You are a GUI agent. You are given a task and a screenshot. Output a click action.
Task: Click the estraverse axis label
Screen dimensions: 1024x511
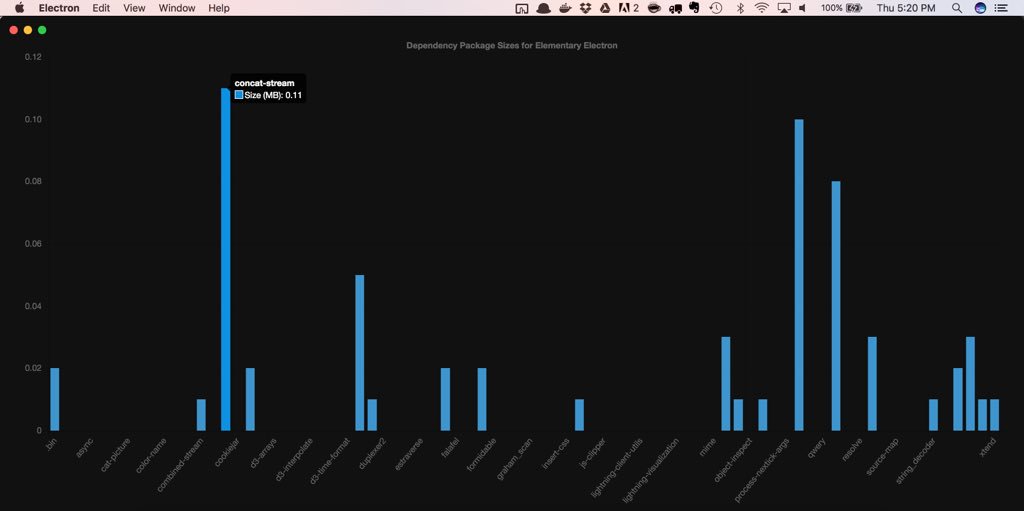click(x=409, y=453)
